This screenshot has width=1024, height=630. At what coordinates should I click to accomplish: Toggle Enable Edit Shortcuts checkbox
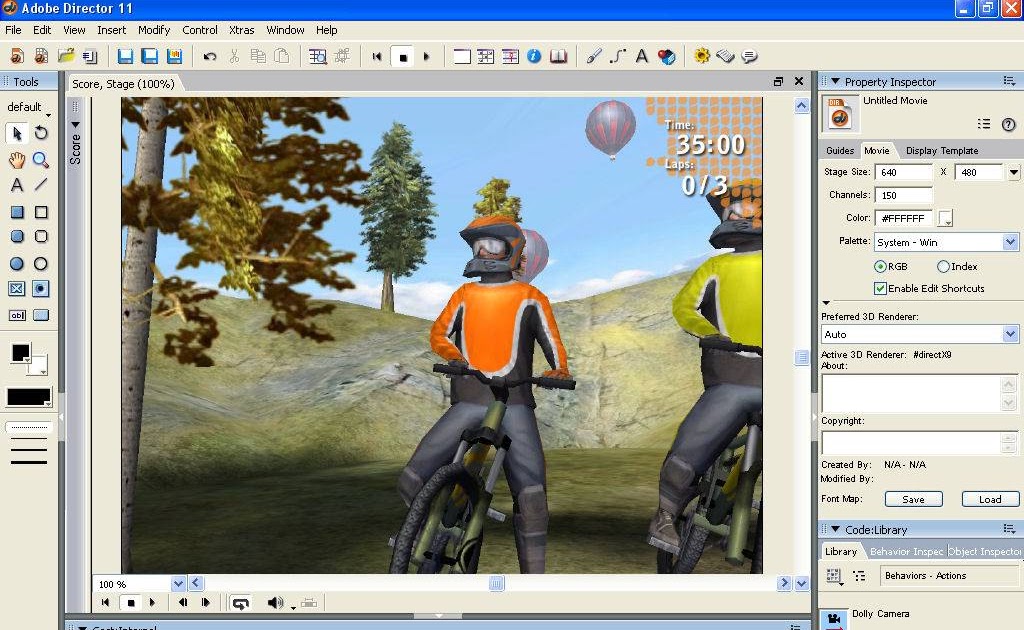click(880, 289)
